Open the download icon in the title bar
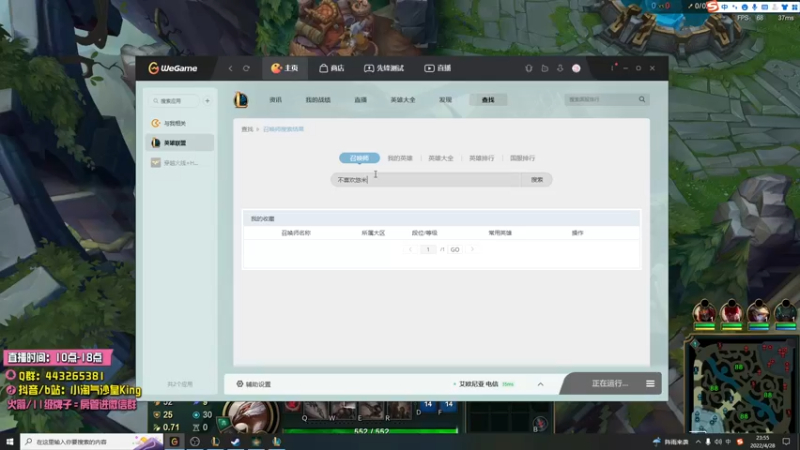Image resolution: width=800 pixels, height=450 pixels. 560,68
